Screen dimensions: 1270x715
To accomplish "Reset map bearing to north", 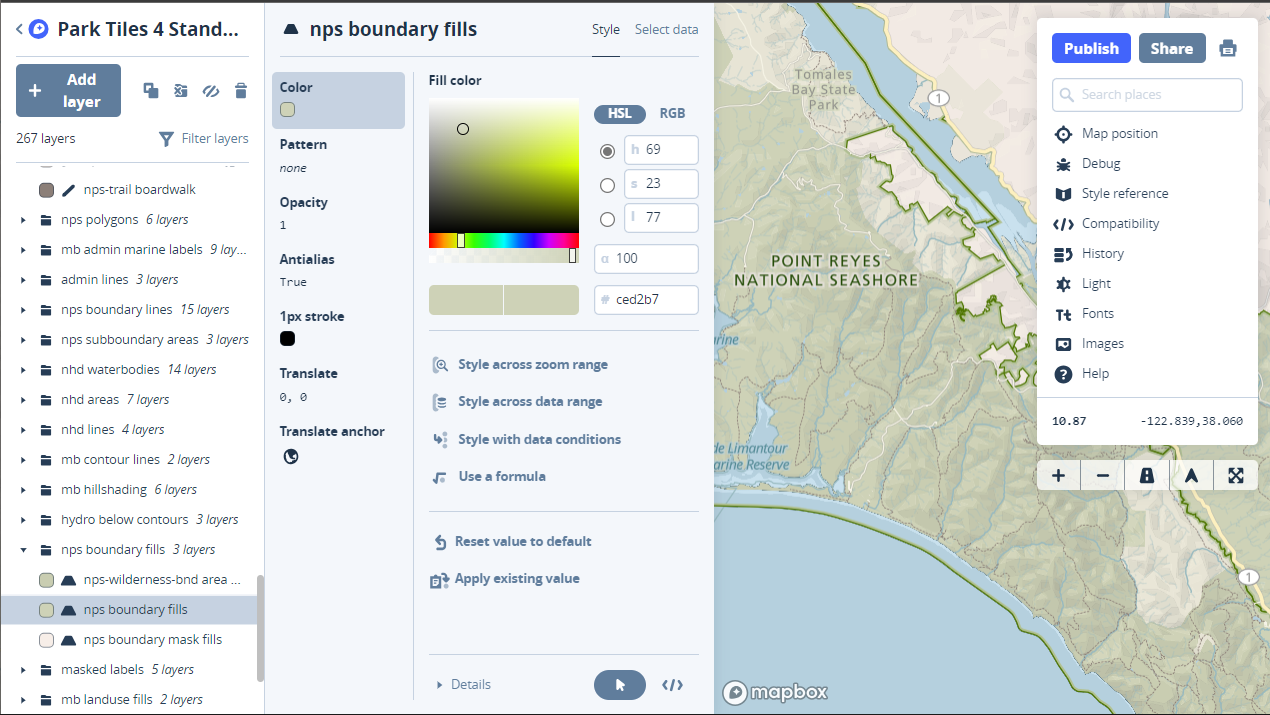I will pos(1191,476).
